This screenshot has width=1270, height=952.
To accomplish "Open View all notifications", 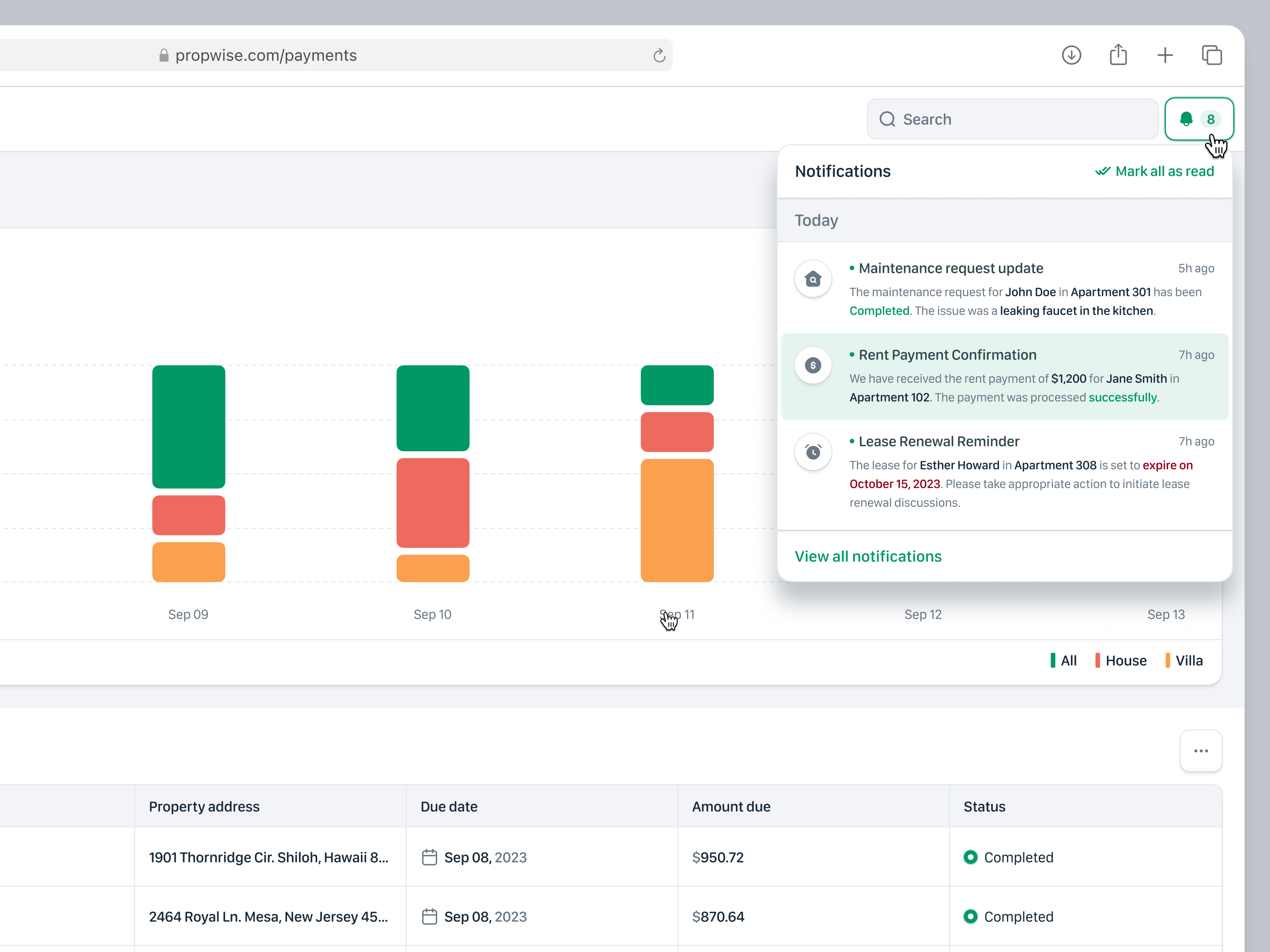I will click(x=867, y=556).
